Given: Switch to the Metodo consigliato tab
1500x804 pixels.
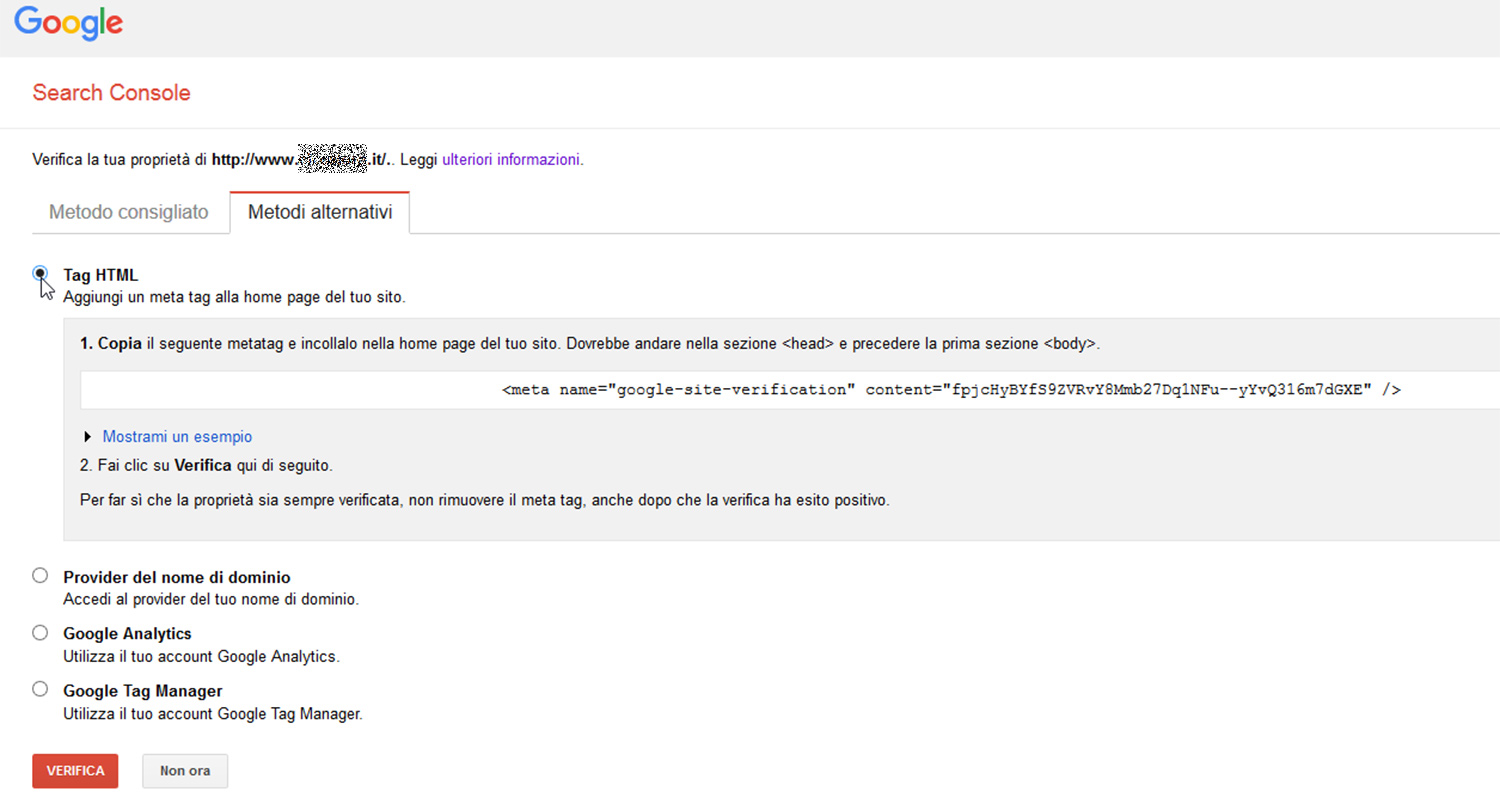Looking at the screenshot, I should [x=129, y=212].
